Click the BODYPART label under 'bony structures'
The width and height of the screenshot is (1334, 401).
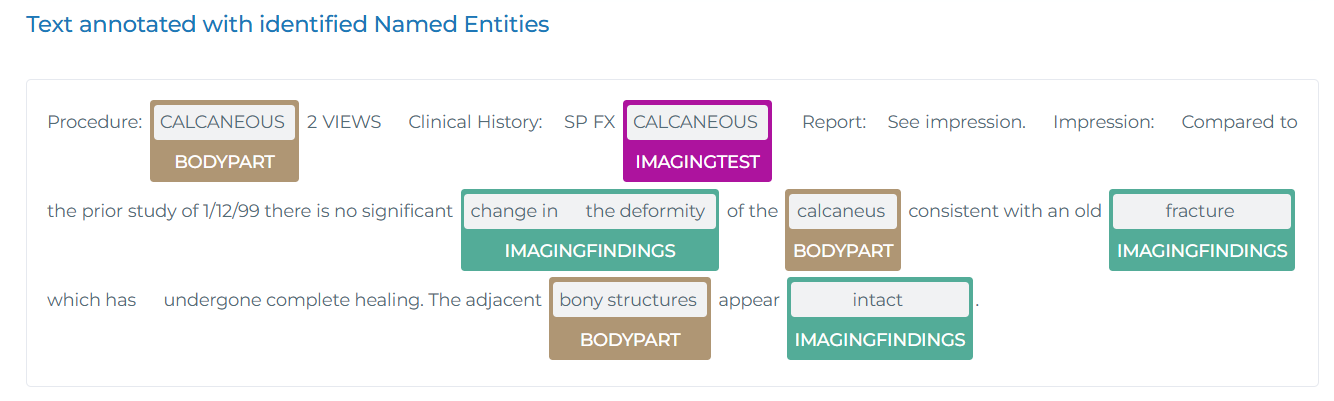630,340
